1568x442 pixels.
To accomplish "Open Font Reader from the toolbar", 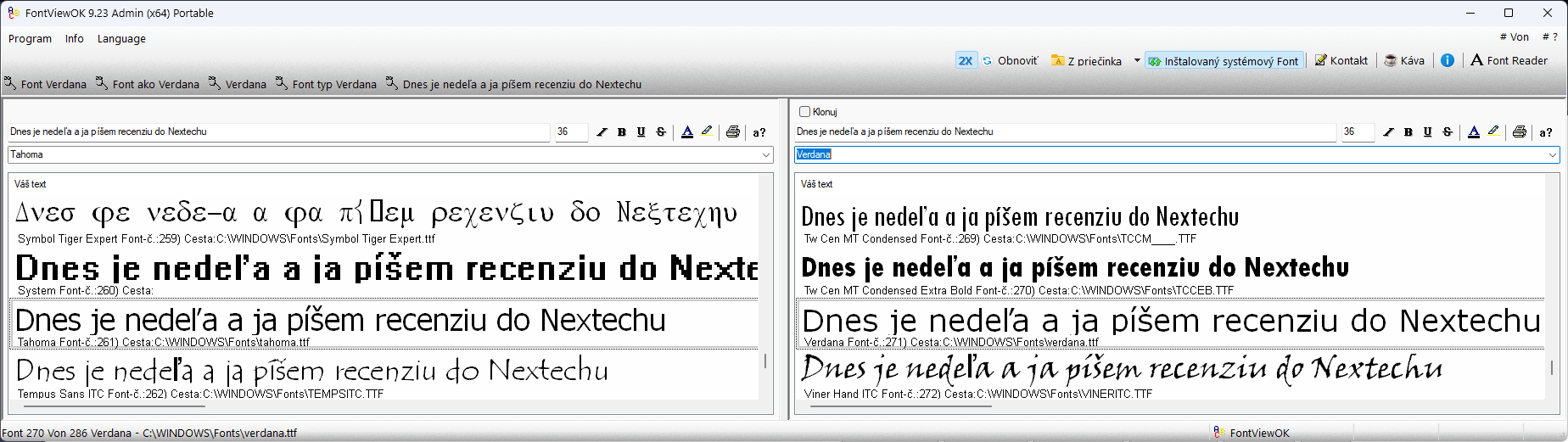I will click(x=1509, y=60).
